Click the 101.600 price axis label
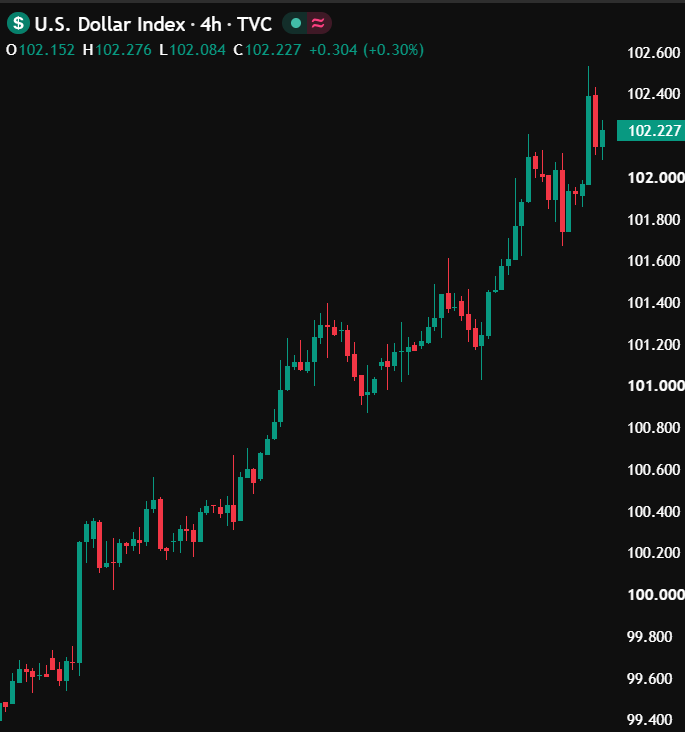Screen dimensions: 685x732 click(653, 260)
